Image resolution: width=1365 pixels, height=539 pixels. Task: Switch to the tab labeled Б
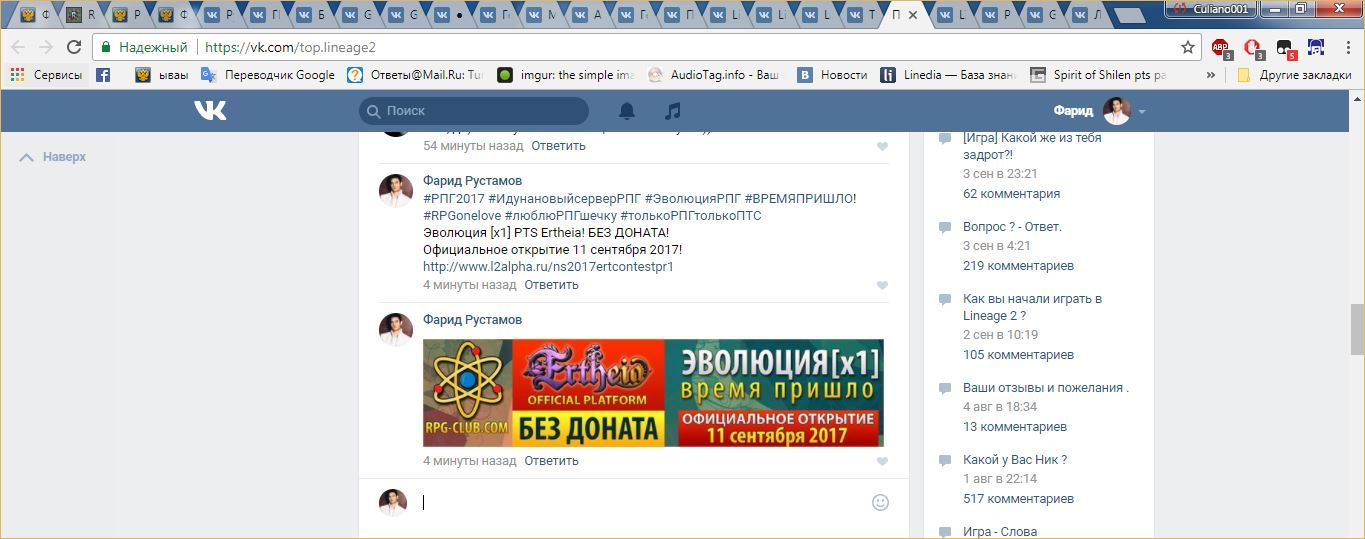[x=315, y=15]
